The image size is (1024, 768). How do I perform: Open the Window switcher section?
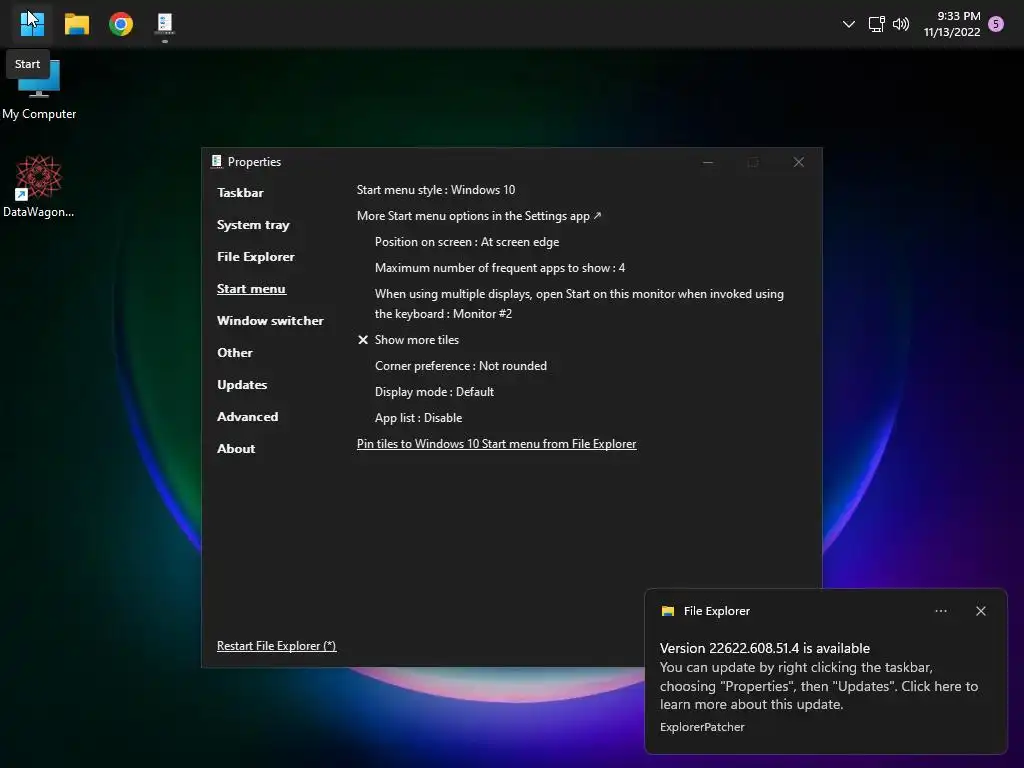[x=270, y=321]
